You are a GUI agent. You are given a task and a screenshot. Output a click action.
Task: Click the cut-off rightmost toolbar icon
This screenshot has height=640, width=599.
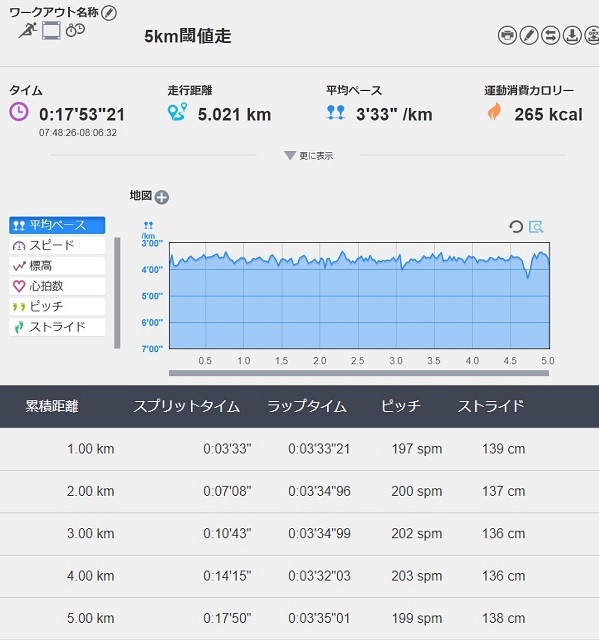592,35
